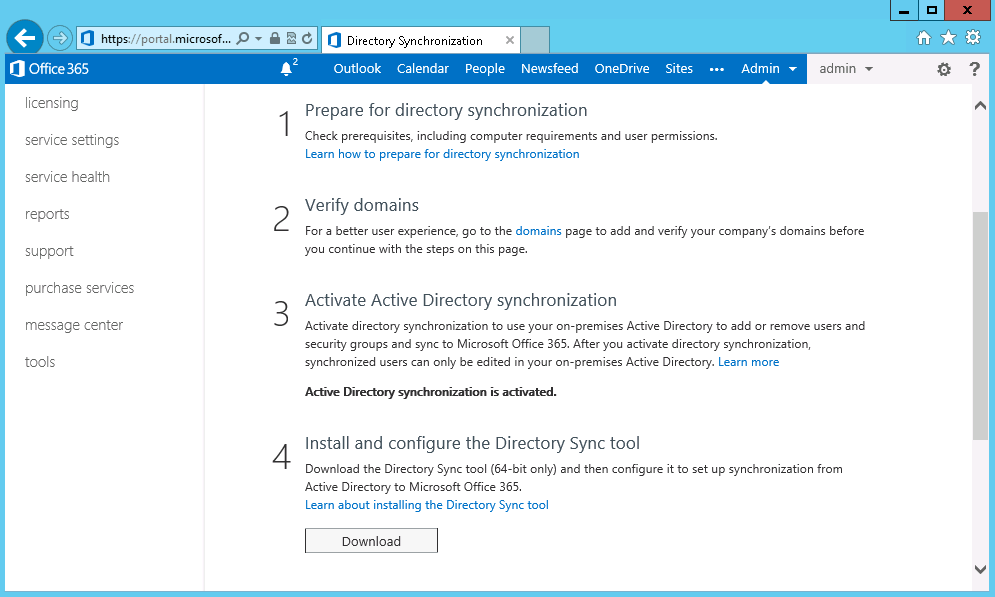Click the browser Back arrow button
The height and width of the screenshot is (597, 995).
click(25, 38)
